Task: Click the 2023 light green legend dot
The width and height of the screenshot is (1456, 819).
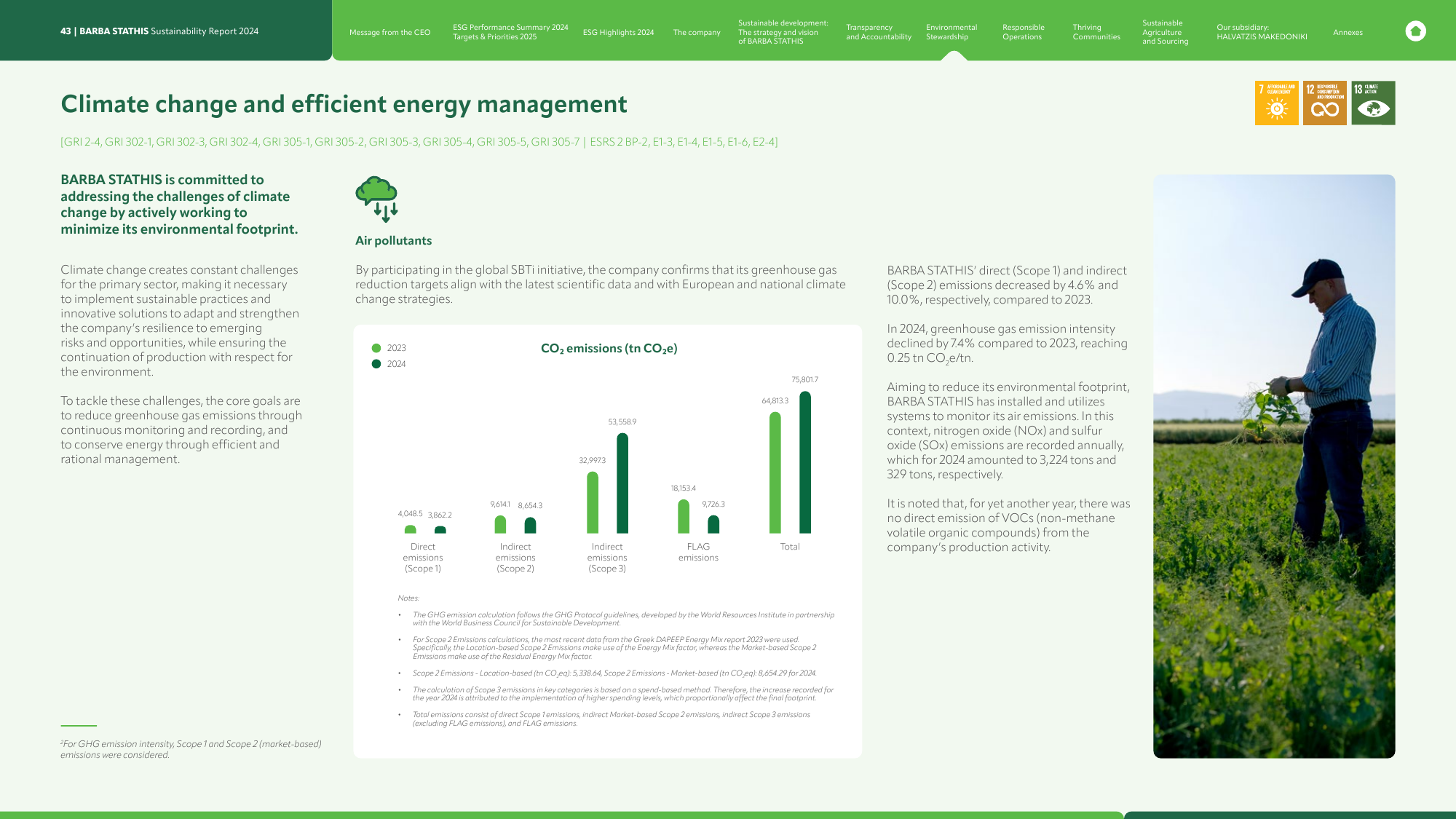Action: click(376, 348)
